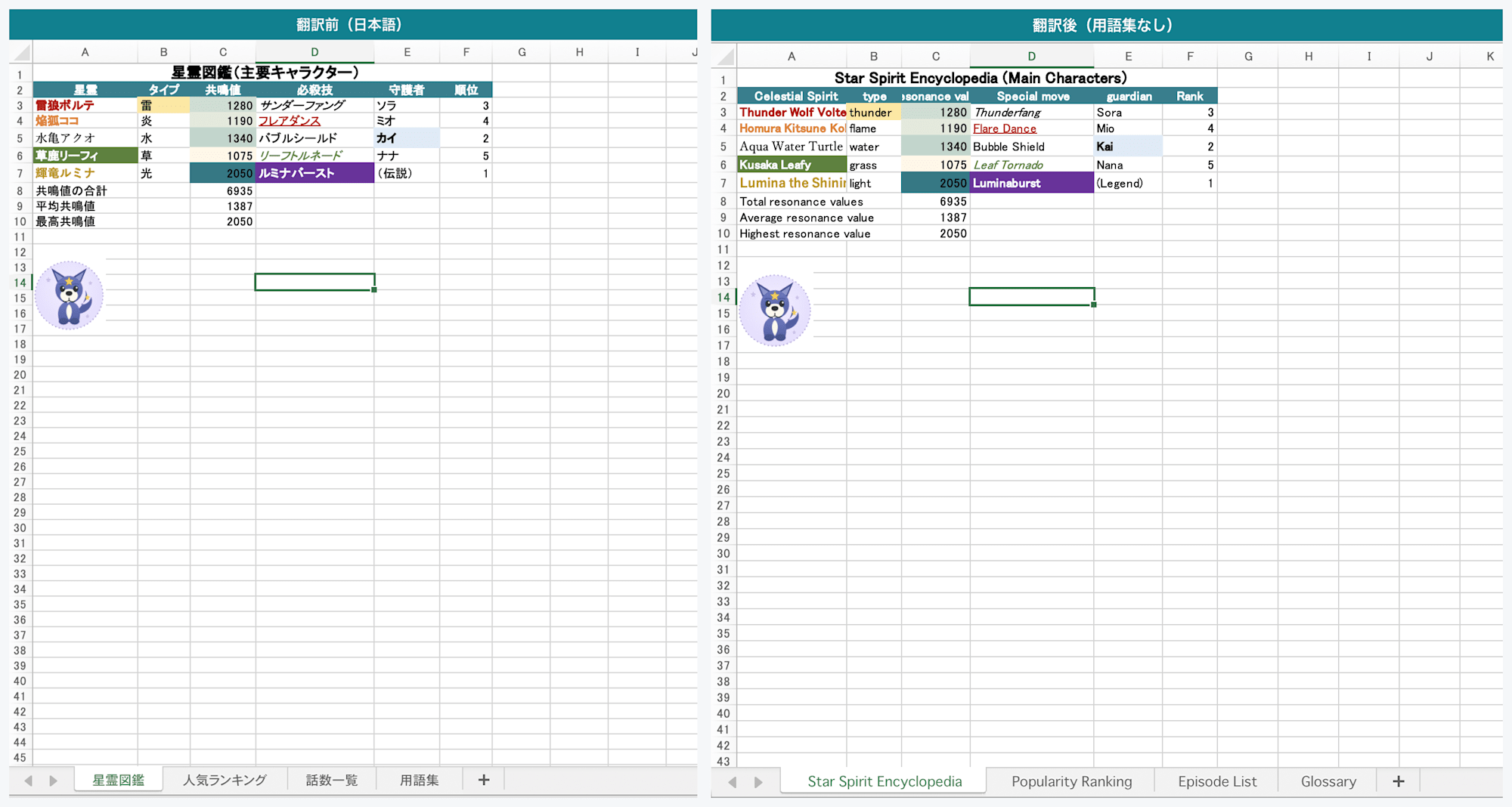
Task: Click the Highest resonance value cell
Action: click(x=792, y=233)
